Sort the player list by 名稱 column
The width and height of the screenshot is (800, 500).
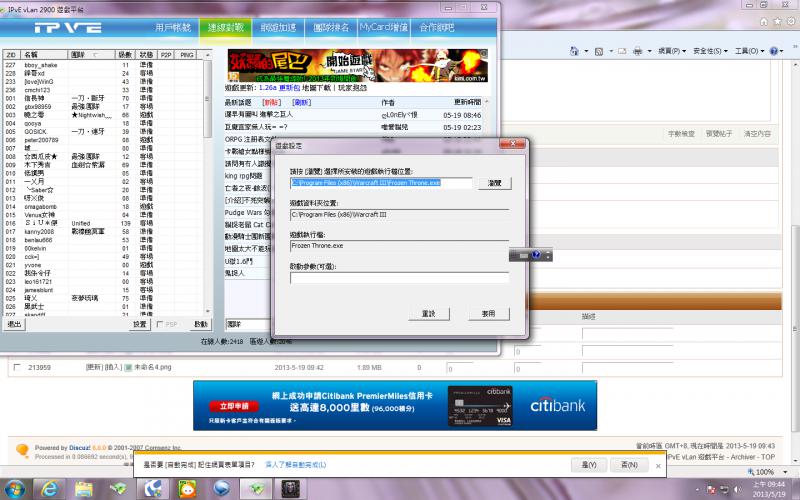pyautogui.click(x=45, y=55)
